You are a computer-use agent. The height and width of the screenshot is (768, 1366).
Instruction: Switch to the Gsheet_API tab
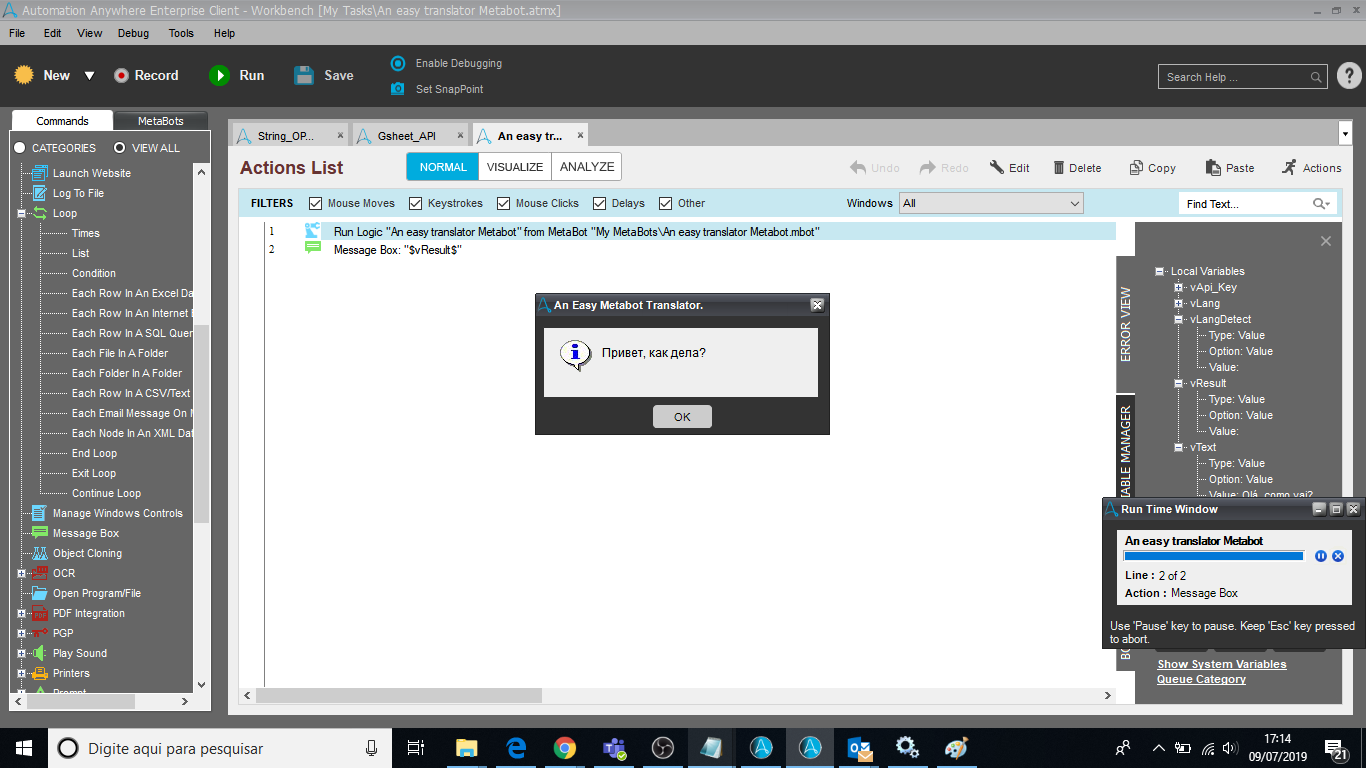coord(409,135)
